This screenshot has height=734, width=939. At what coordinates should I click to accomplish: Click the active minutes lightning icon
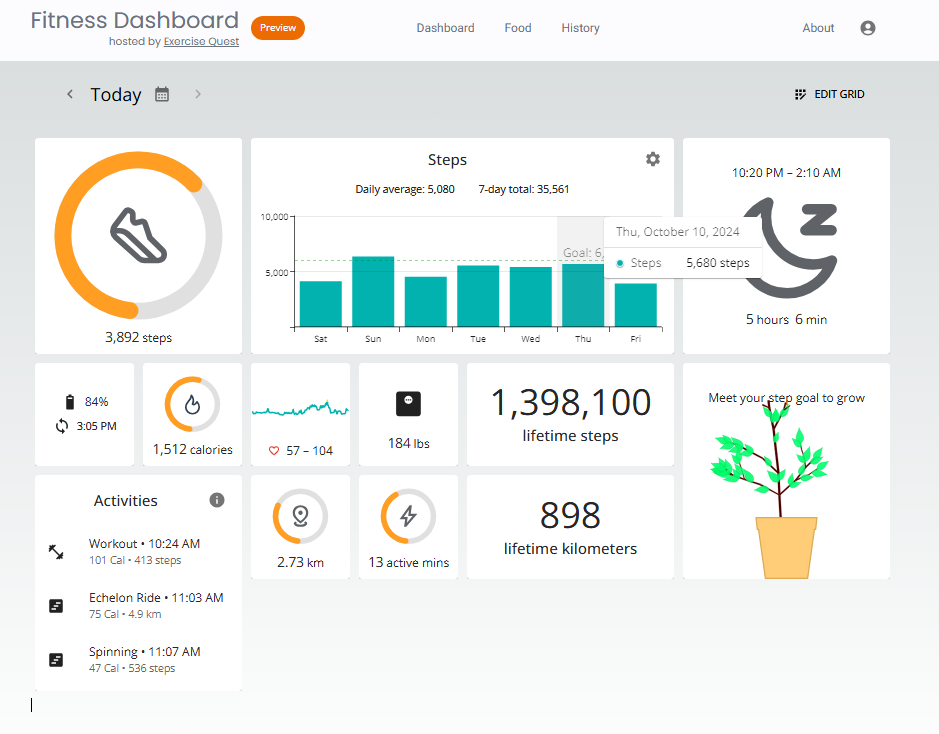point(408,517)
